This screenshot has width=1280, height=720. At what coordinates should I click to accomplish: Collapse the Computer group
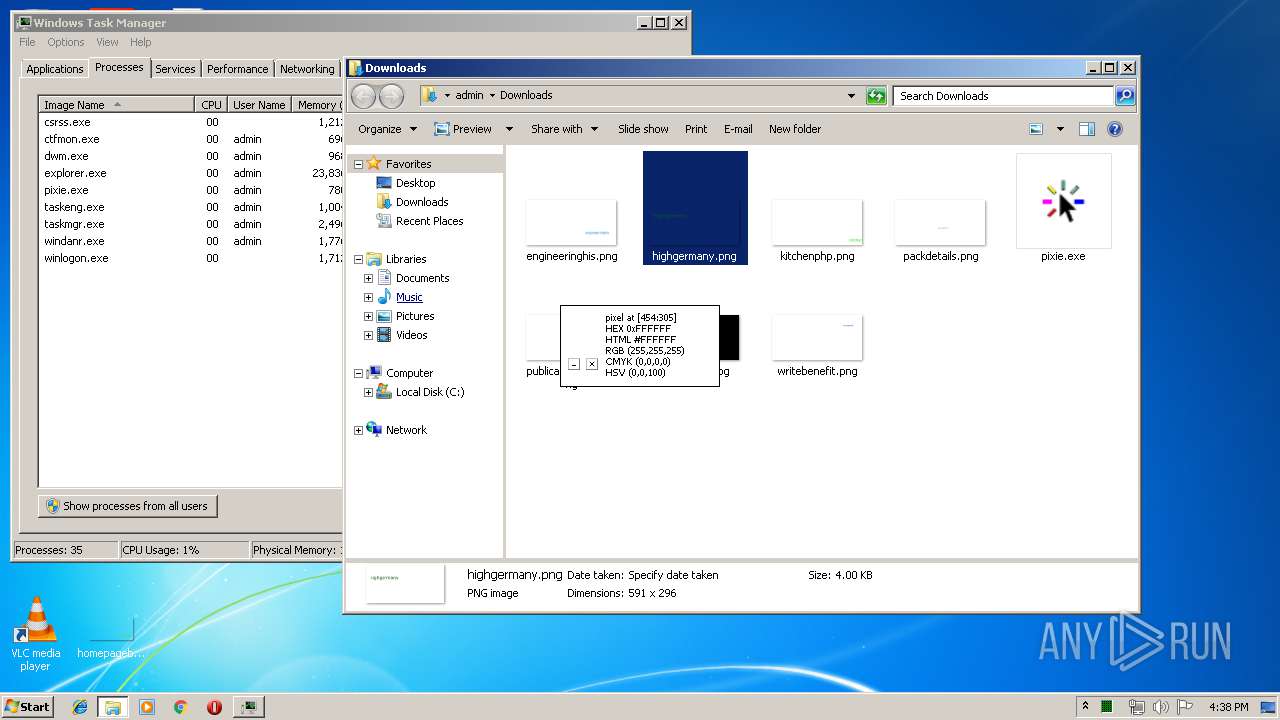[358, 373]
